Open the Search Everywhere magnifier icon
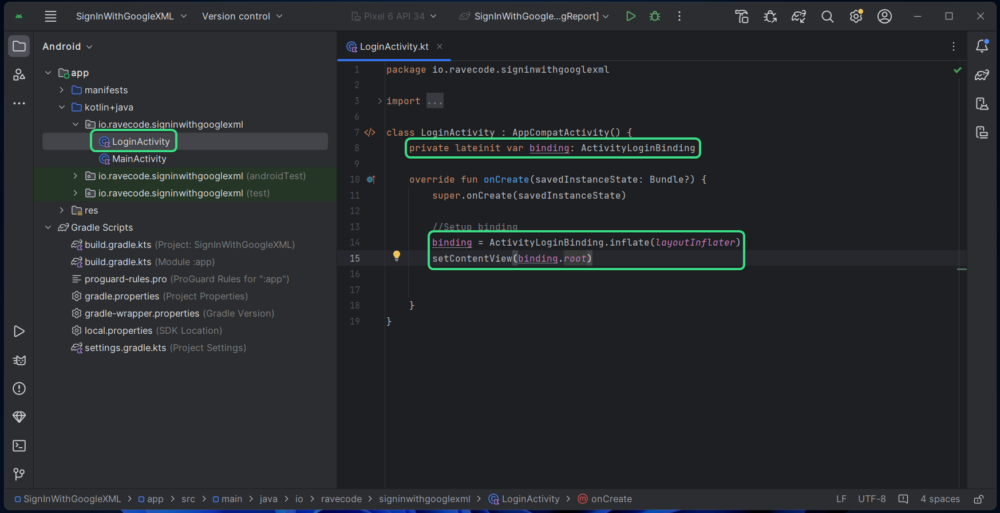 click(827, 16)
